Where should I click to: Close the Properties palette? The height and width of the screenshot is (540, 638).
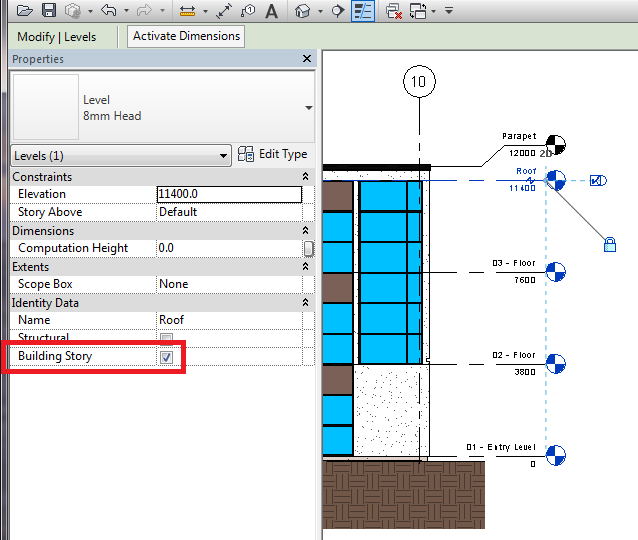307,59
